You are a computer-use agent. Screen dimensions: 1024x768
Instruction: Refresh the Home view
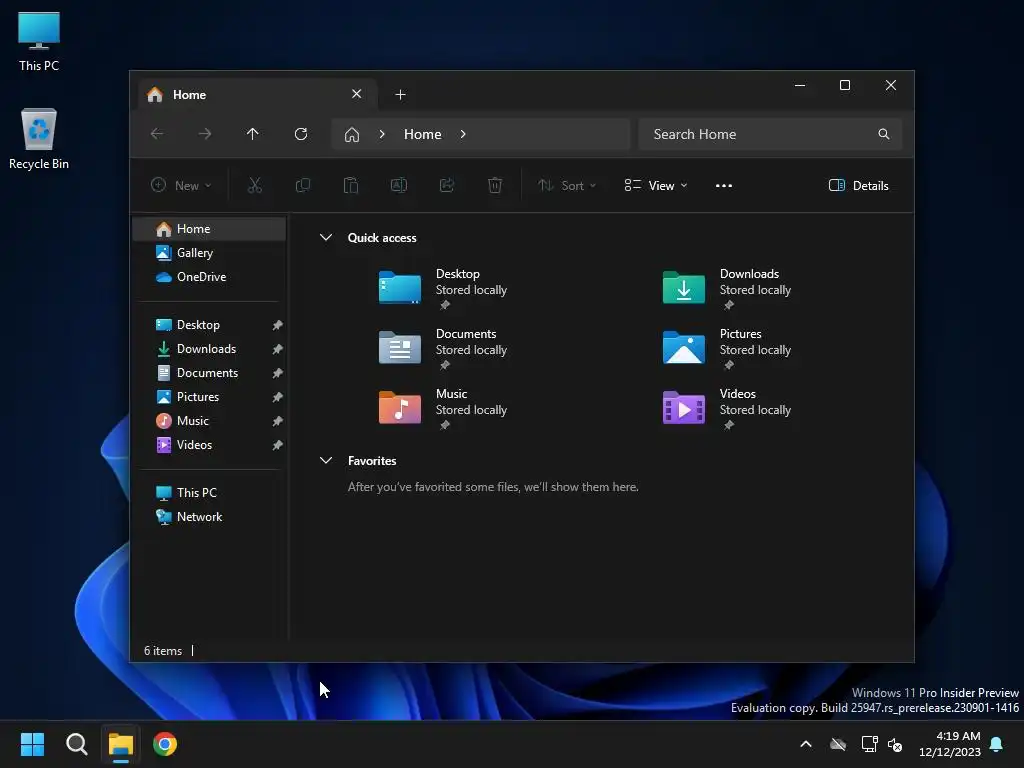(301, 134)
